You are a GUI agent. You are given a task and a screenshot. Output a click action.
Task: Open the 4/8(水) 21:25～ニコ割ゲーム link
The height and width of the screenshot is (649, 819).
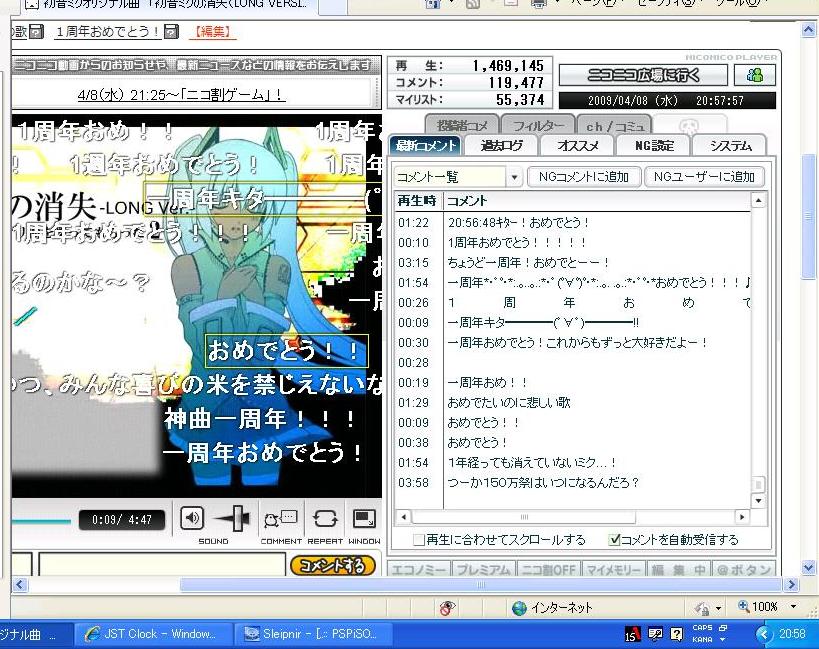click(x=181, y=95)
